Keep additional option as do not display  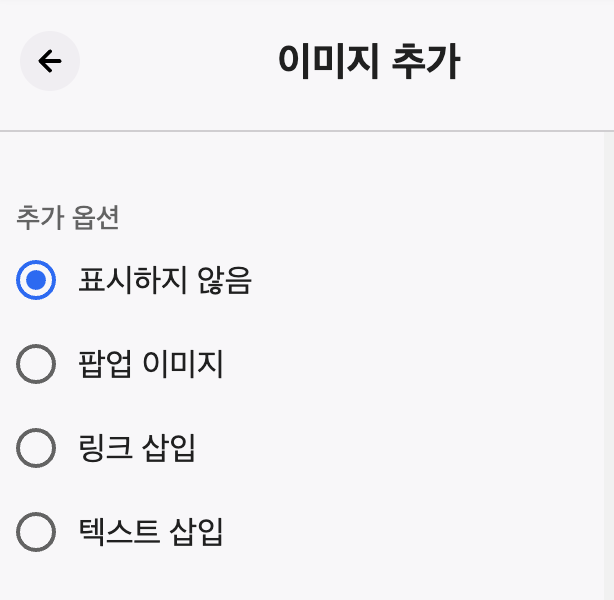[36, 280]
